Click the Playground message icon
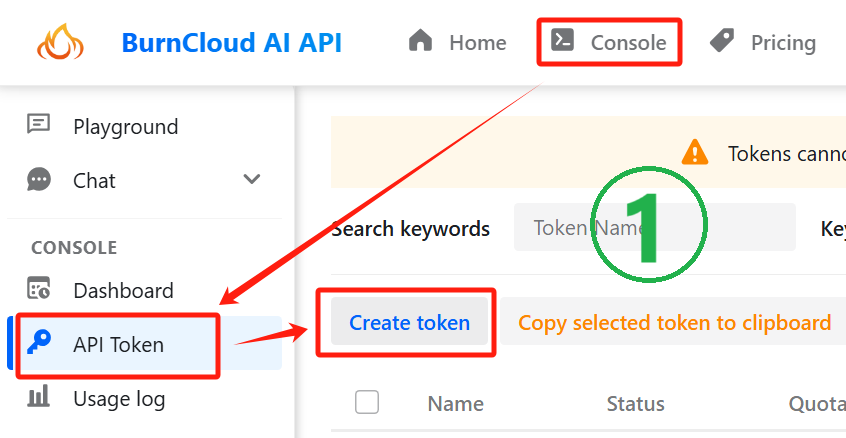 (x=39, y=124)
